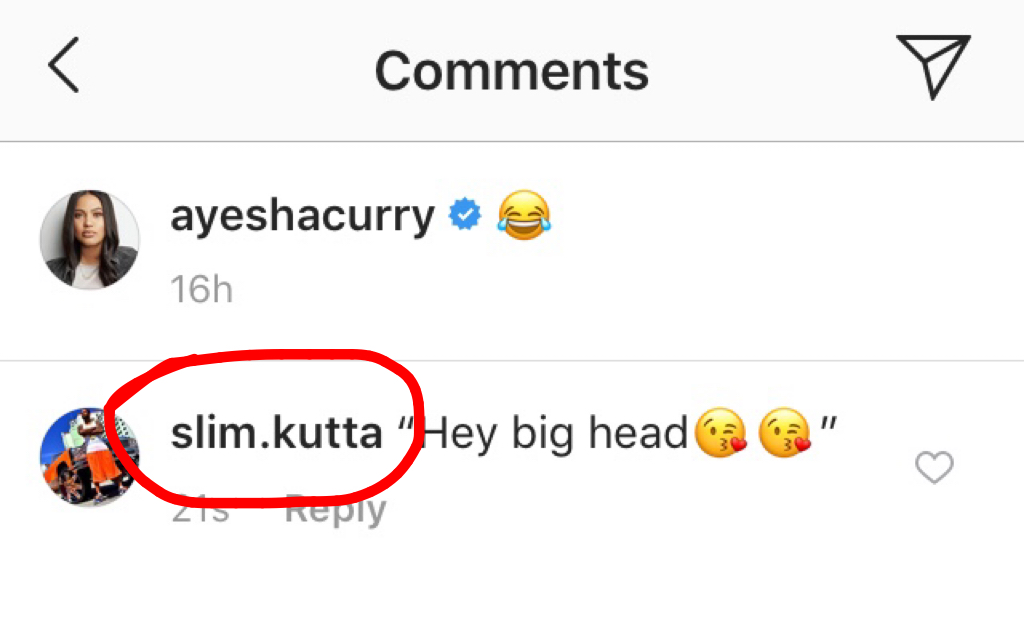Tap the laughing tears emoji
This screenshot has width=1024, height=619.
tap(524, 215)
